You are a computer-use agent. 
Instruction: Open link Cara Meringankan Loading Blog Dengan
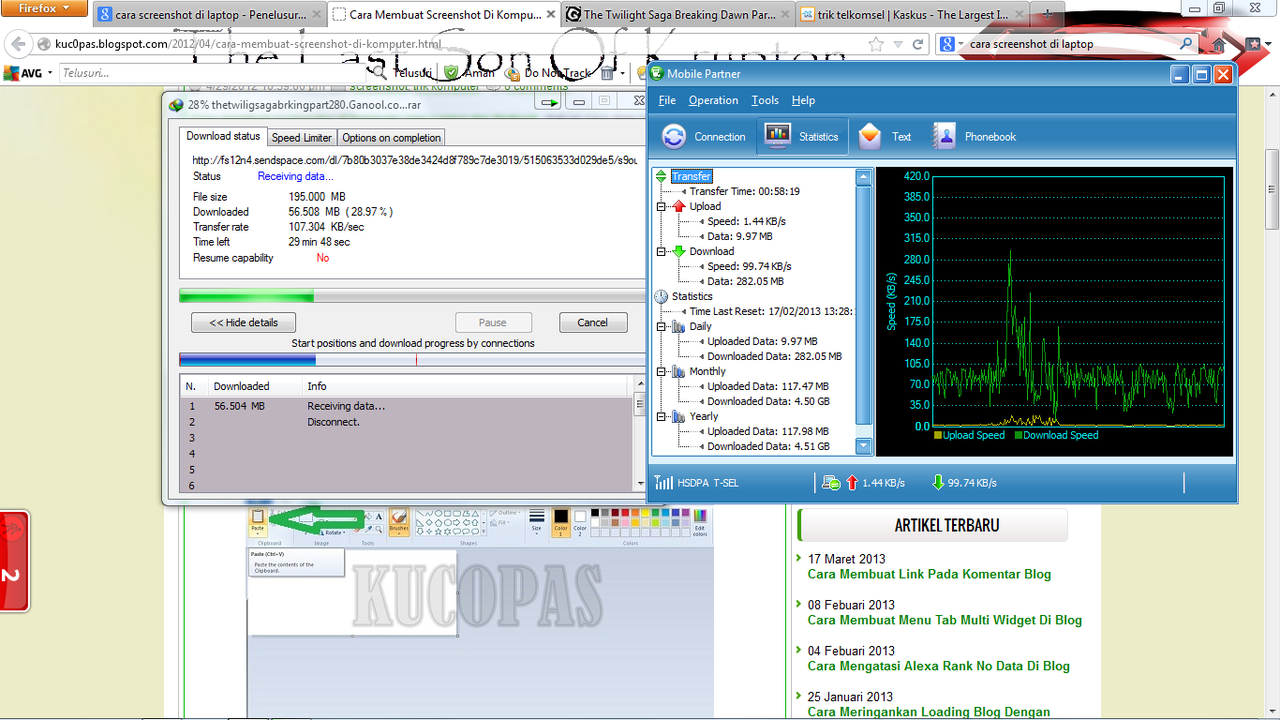(928, 712)
